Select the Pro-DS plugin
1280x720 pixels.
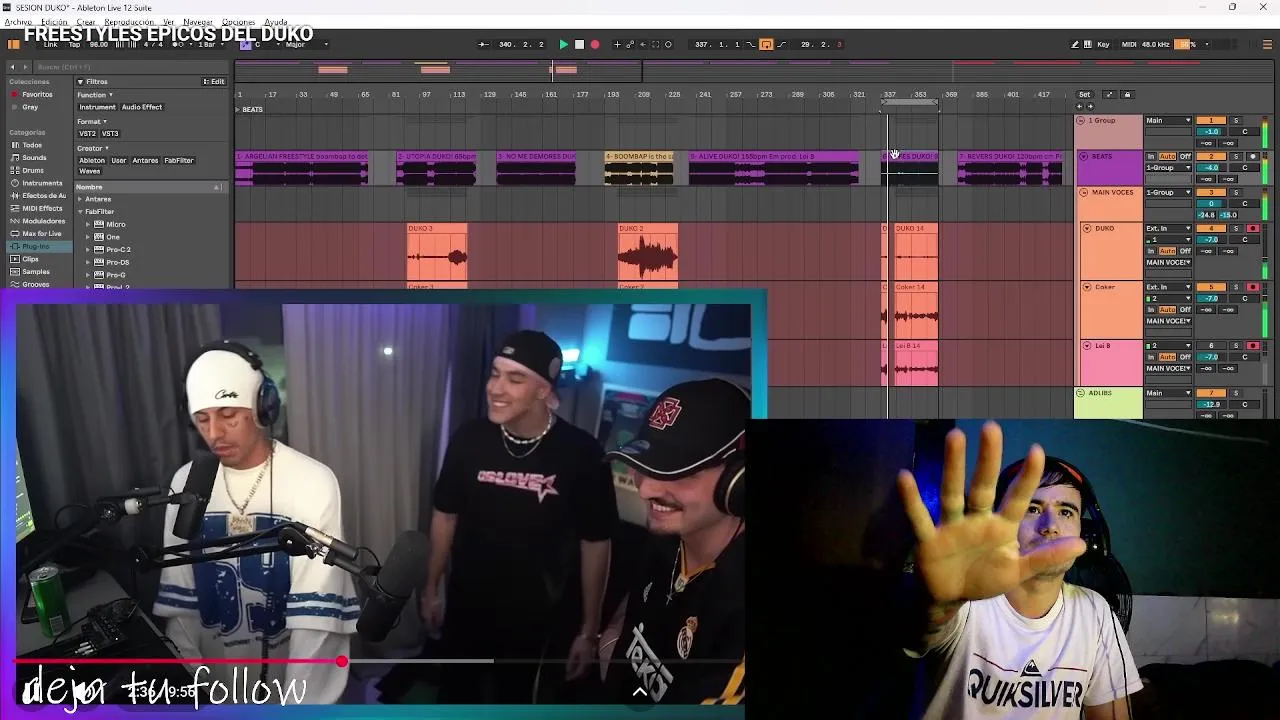[x=118, y=262]
